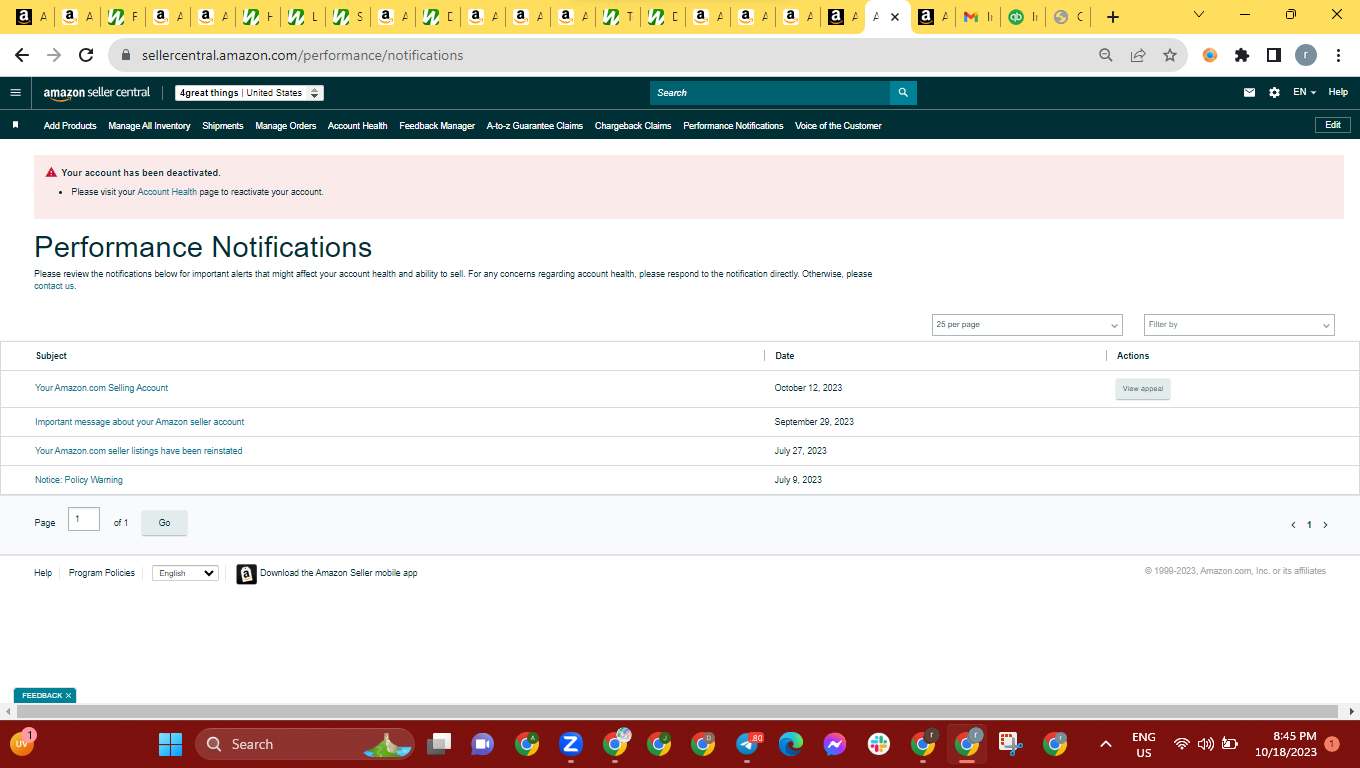Screen dimensions: 1360x768
Task: Open Program Policies in the footer
Action: tap(102, 573)
